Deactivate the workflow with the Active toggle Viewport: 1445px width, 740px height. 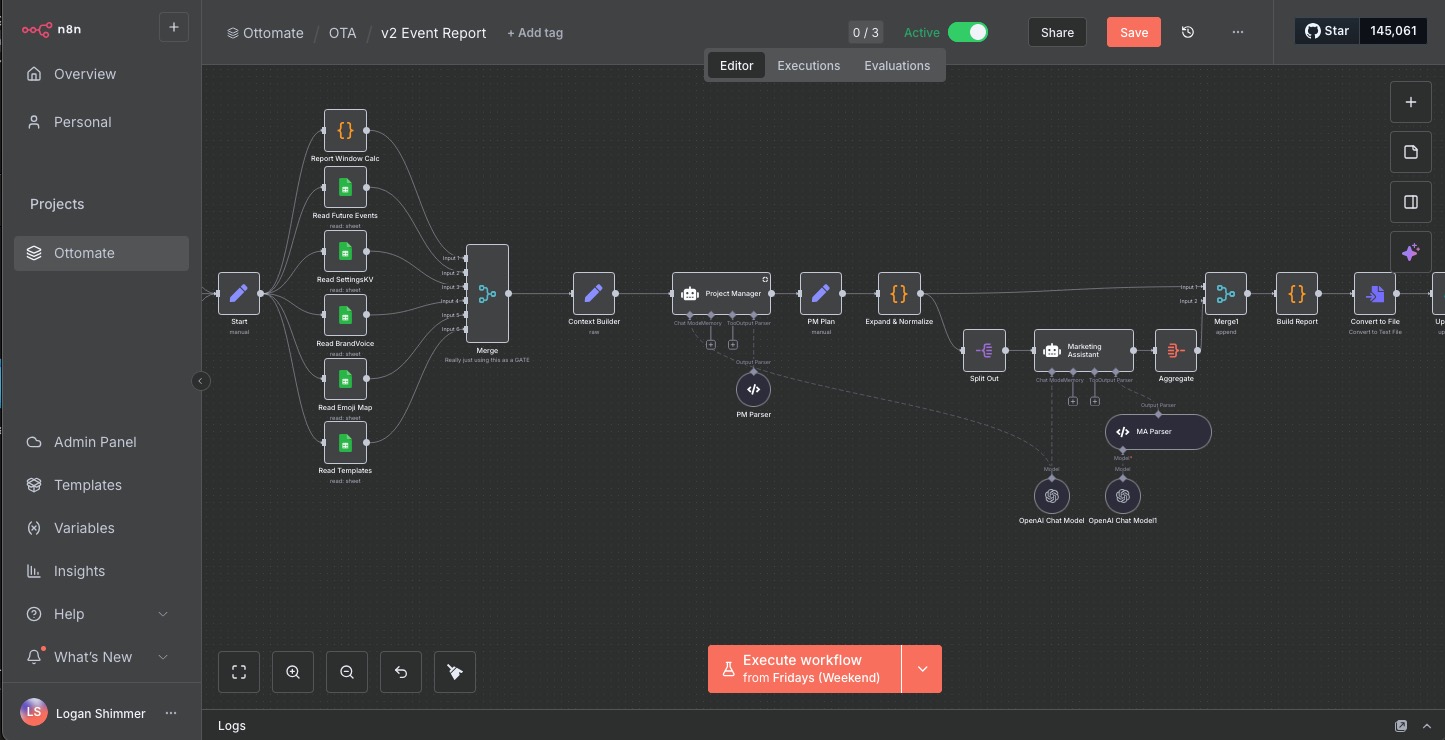click(x=966, y=32)
